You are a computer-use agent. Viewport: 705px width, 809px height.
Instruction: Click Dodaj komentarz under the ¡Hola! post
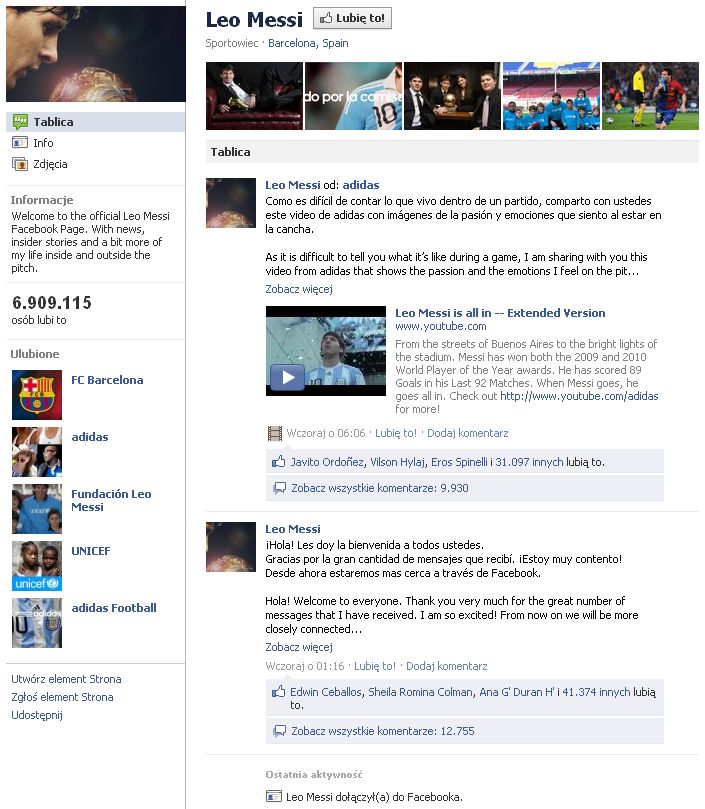click(x=446, y=666)
